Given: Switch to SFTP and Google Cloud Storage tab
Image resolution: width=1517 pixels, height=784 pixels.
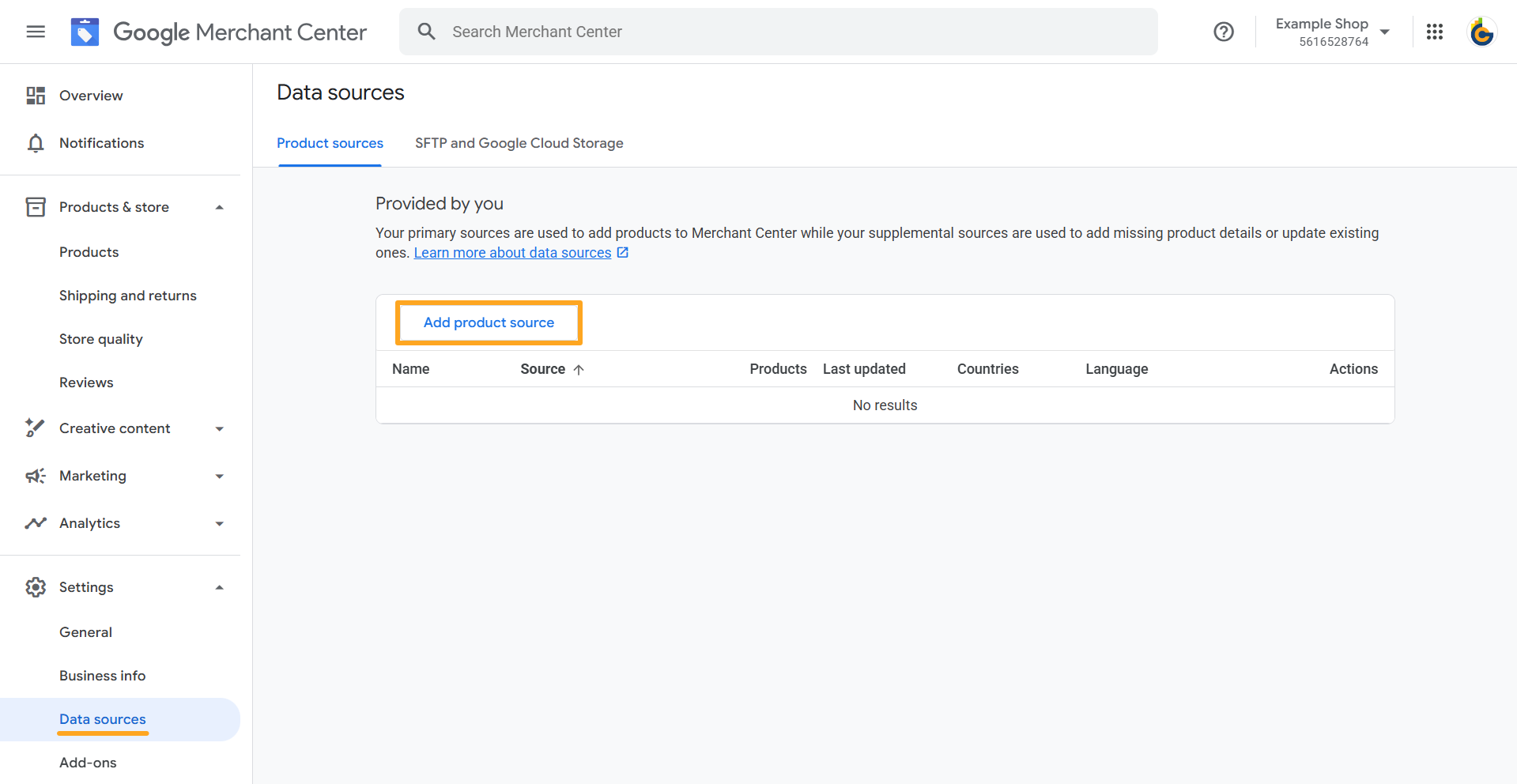Looking at the screenshot, I should [519, 143].
